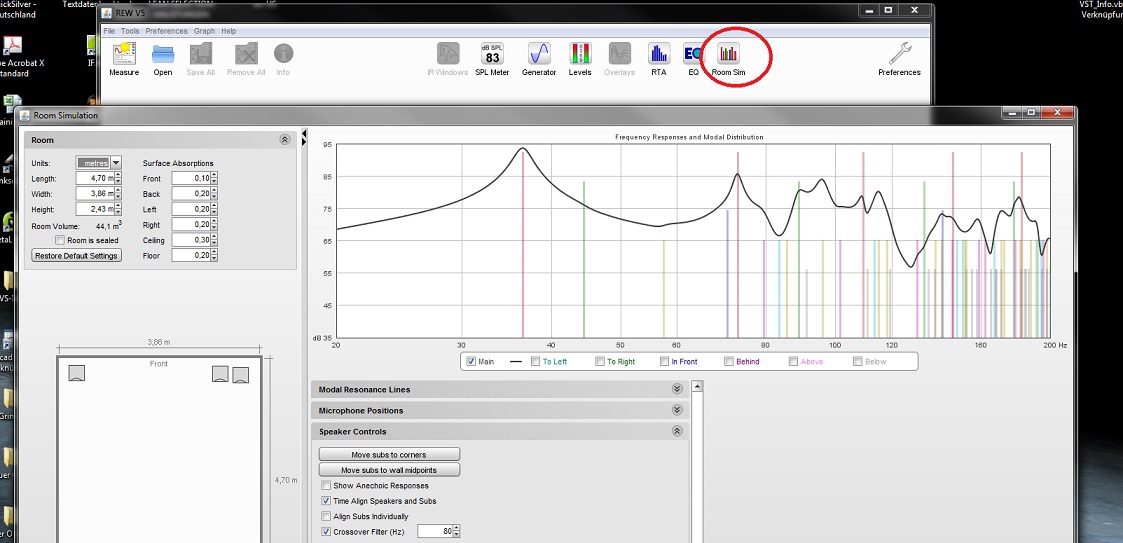1123x543 pixels.
Task: Open the Preferences wrench icon
Action: [x=899, y=56]
